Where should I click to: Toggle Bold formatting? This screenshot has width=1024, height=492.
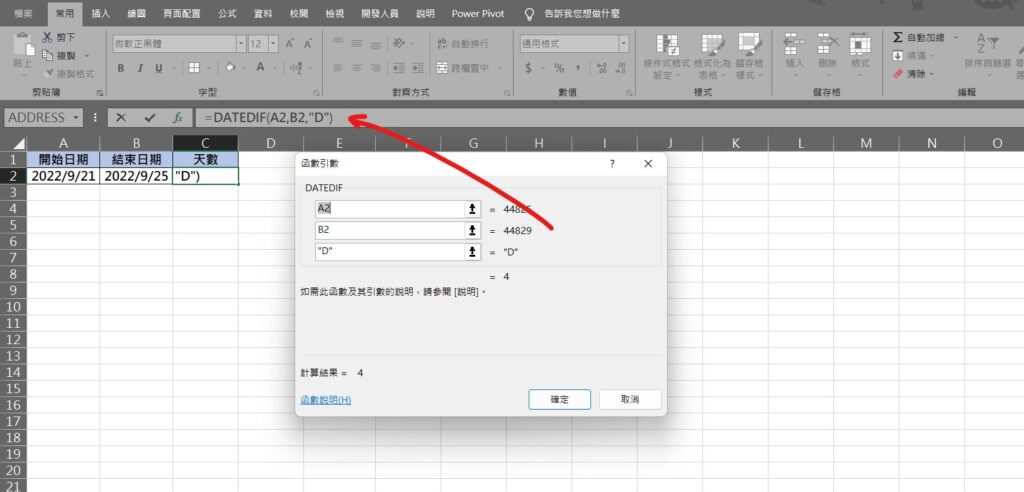coord(120,68)
